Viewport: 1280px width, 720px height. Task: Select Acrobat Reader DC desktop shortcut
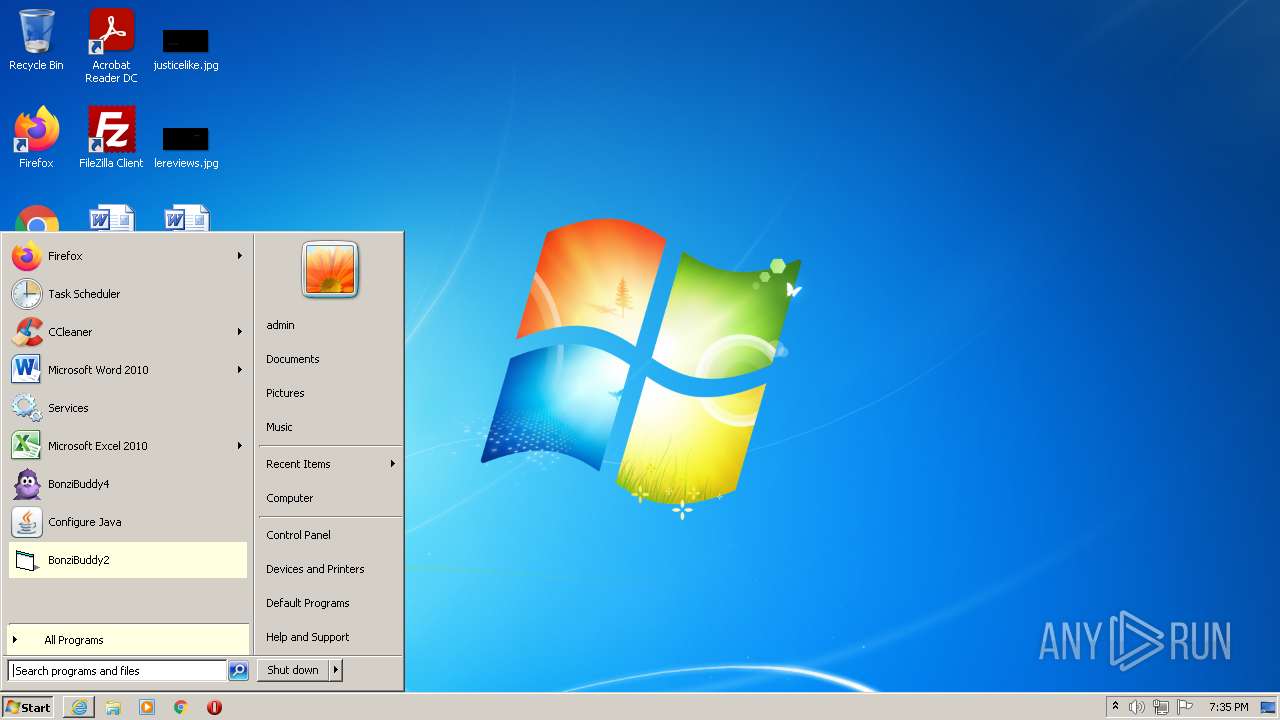(111, 46)
